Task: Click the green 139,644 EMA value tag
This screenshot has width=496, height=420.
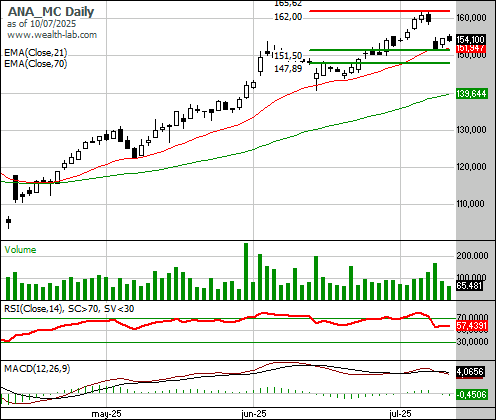Action: click(x=471, y=94)
